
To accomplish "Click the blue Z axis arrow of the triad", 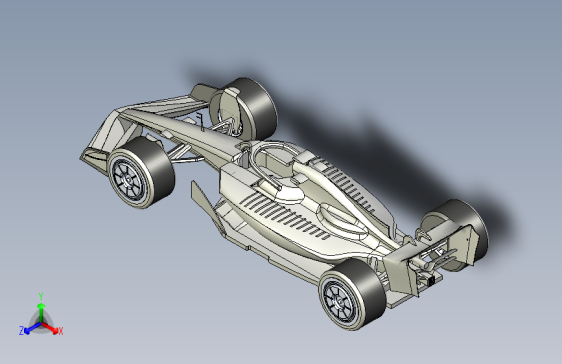I will pos(32,328).
